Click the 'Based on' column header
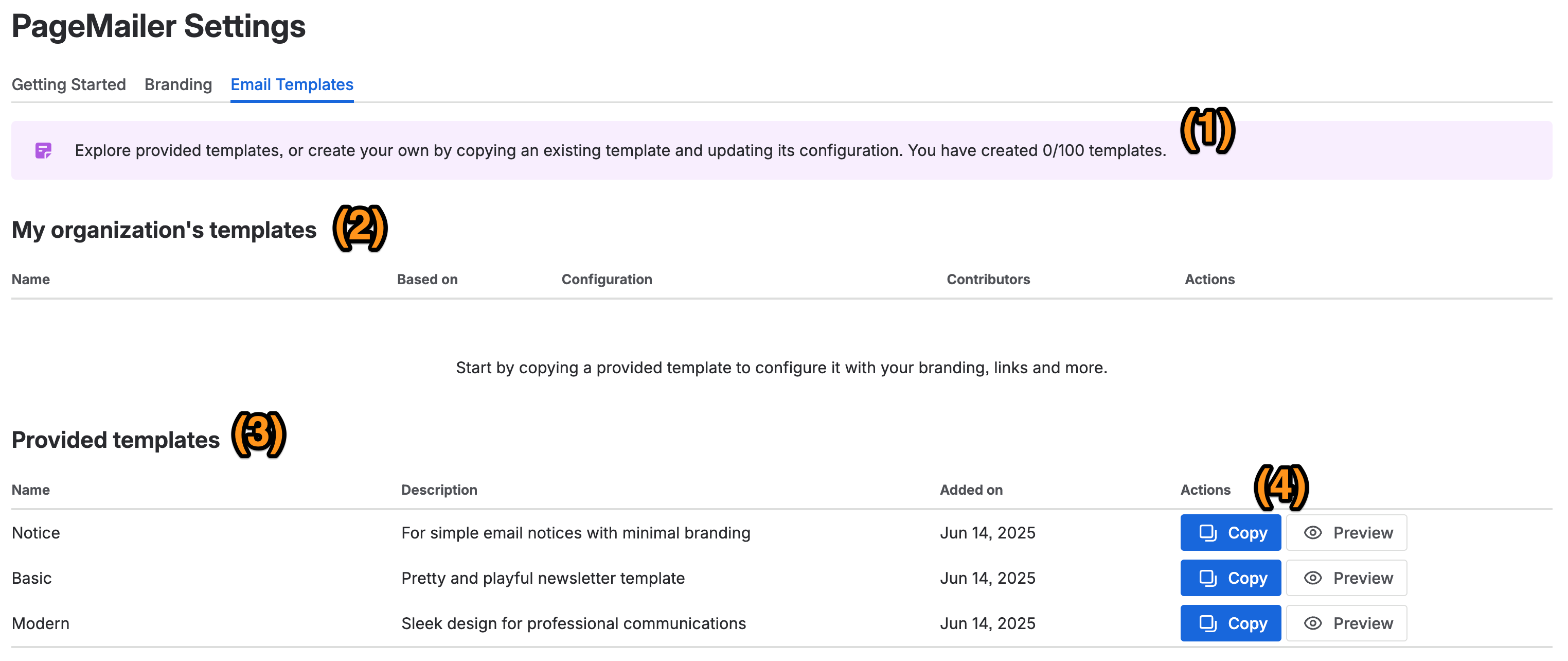The image size is (1568, 661). point(427,279)
